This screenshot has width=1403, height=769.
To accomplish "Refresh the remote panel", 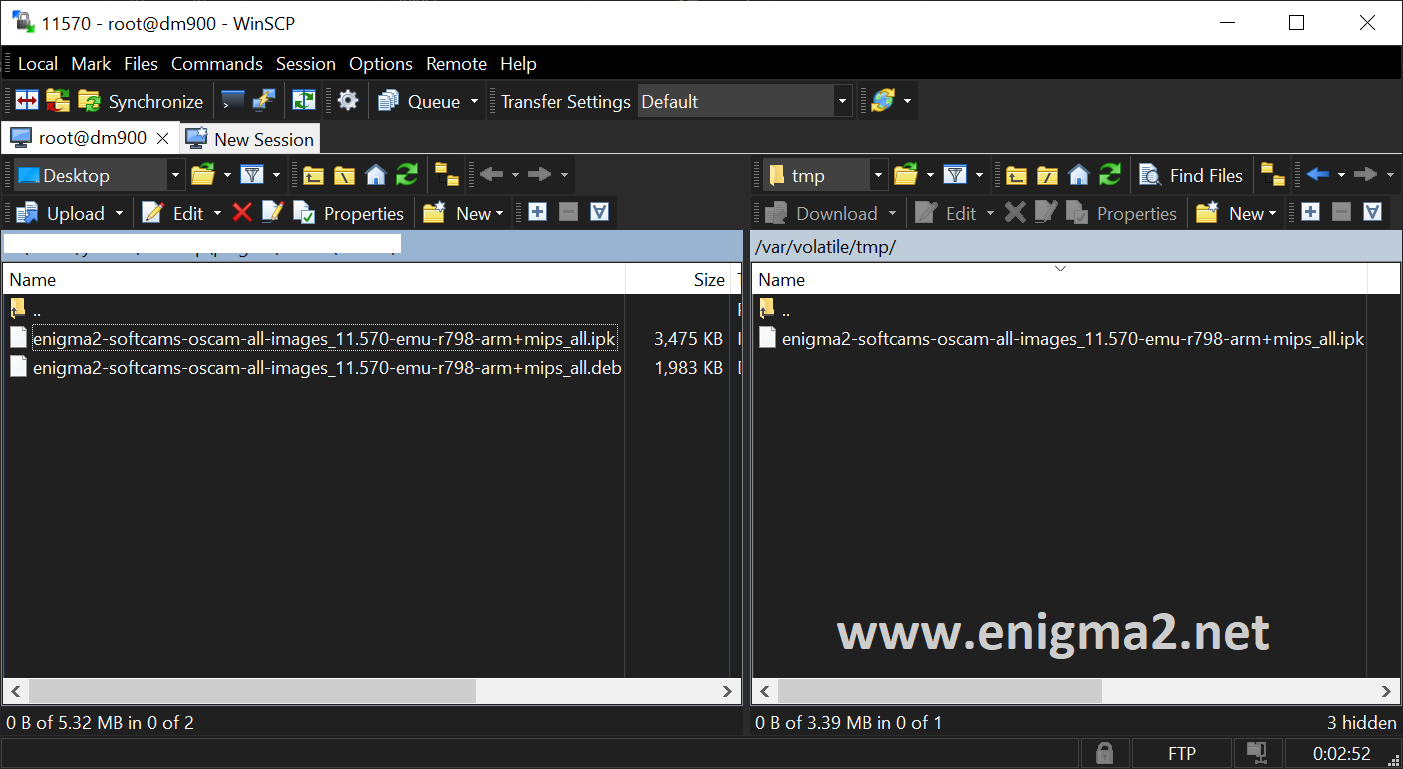I will click(1110, 175).
